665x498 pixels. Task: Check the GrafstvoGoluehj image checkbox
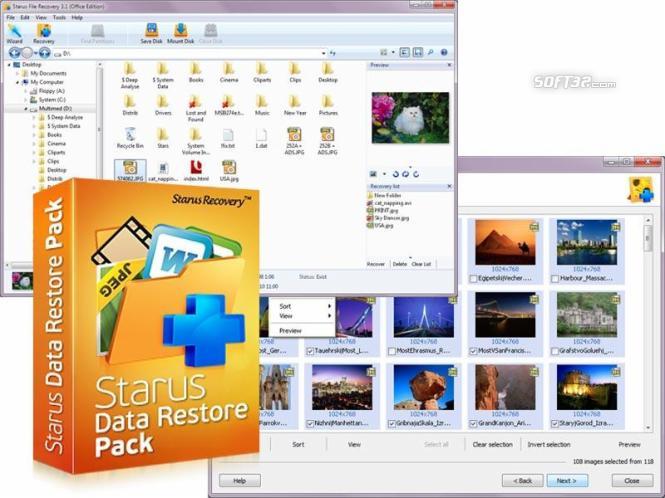(x=555, y=351)
